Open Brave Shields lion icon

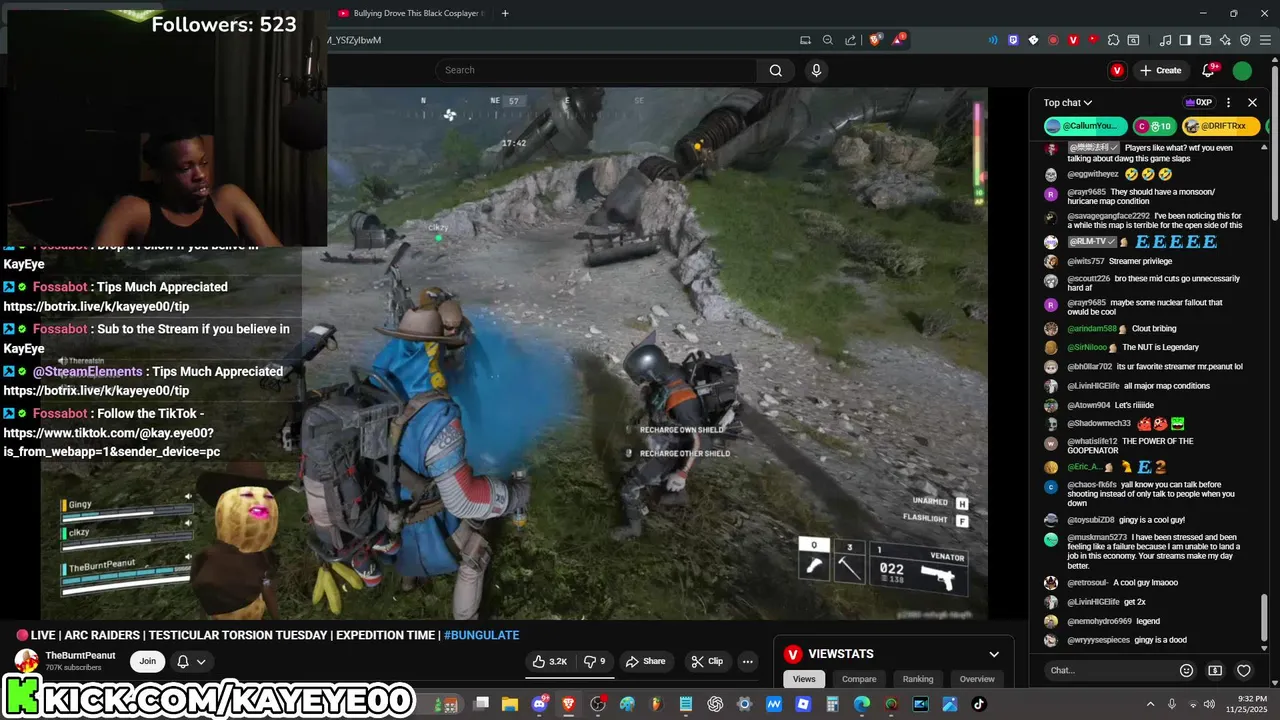875,40
